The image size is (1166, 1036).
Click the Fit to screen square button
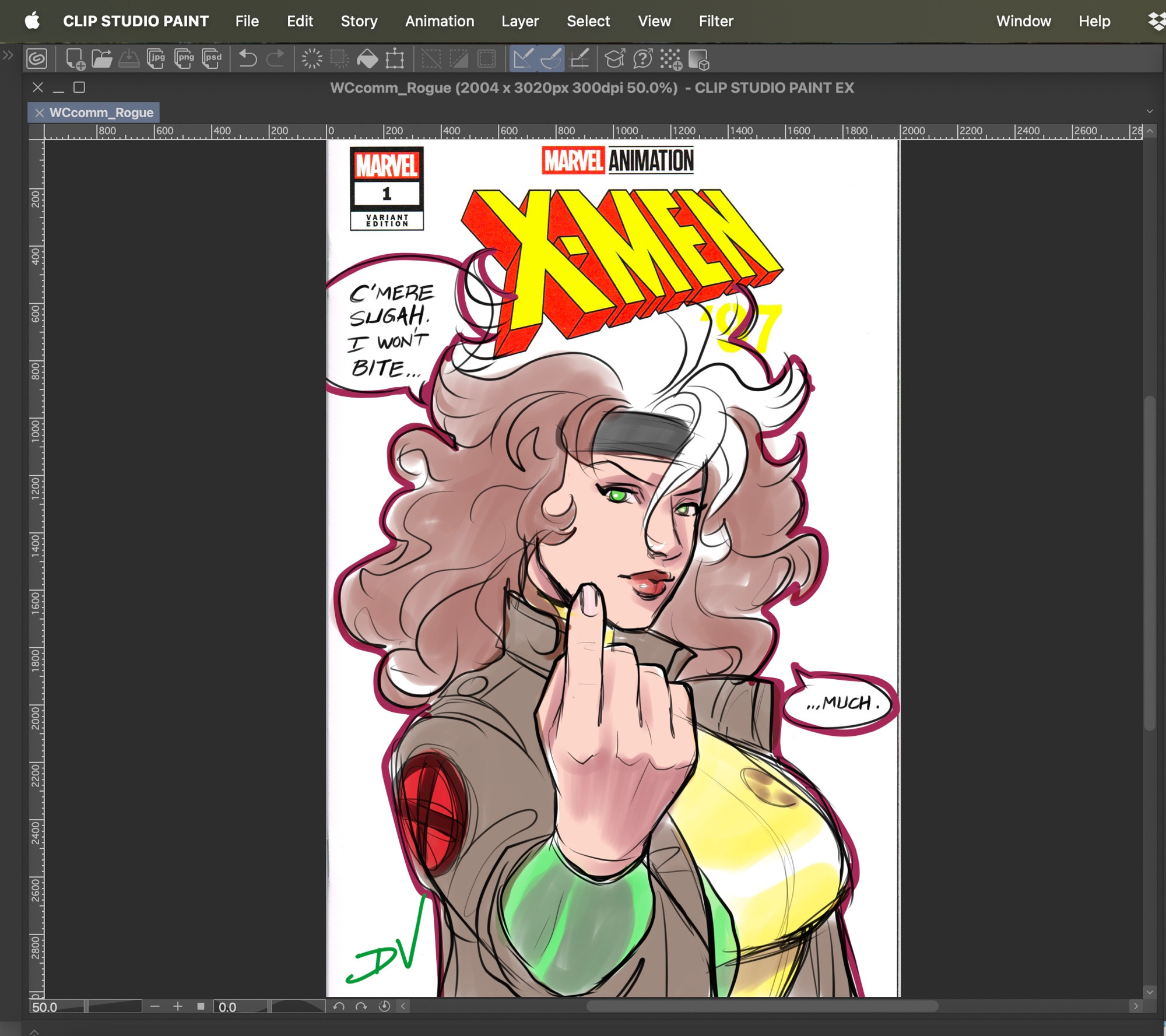(201, 1006)
